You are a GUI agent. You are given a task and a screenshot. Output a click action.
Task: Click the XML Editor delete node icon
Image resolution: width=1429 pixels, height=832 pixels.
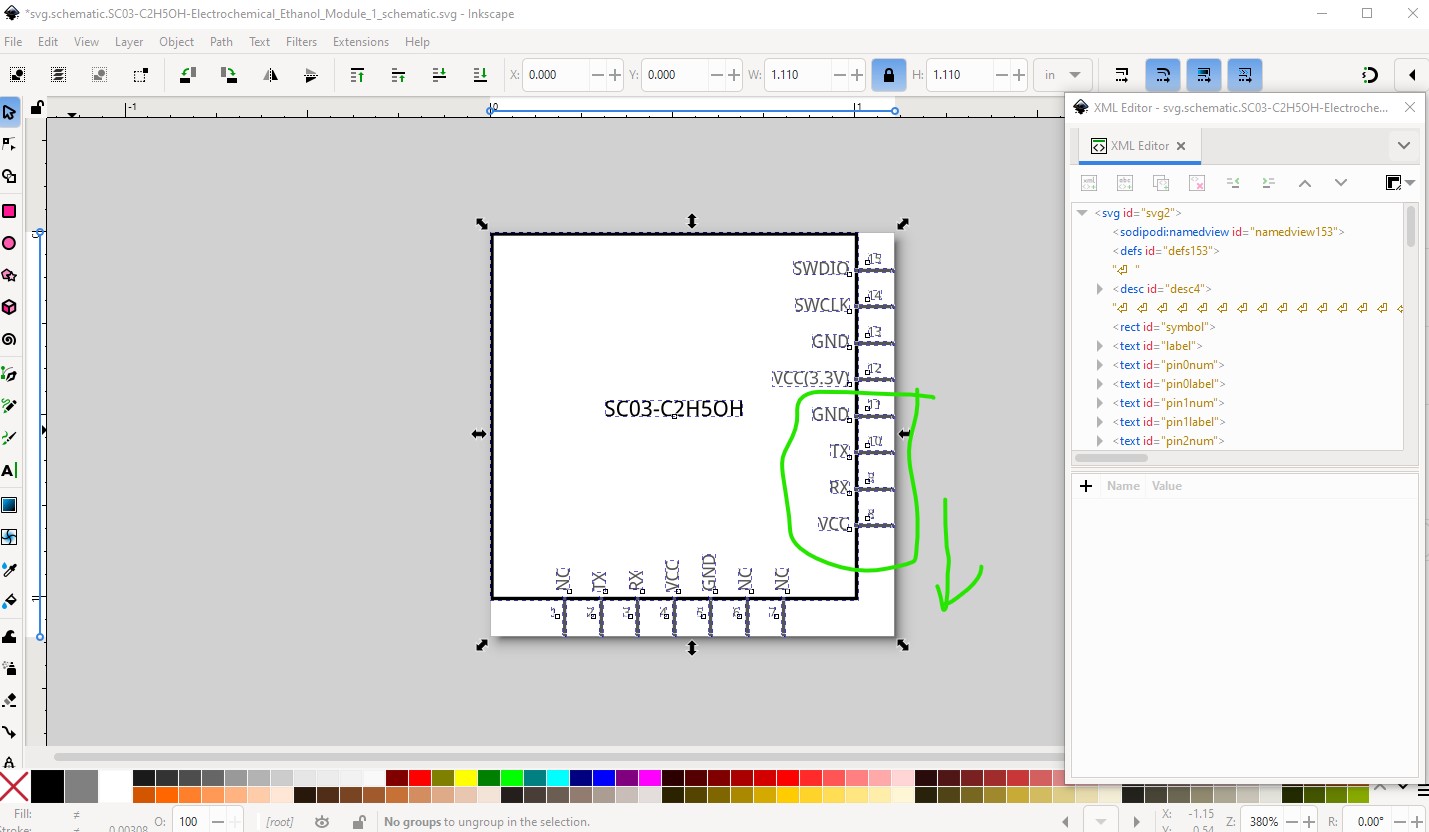tap(1196, 183)
